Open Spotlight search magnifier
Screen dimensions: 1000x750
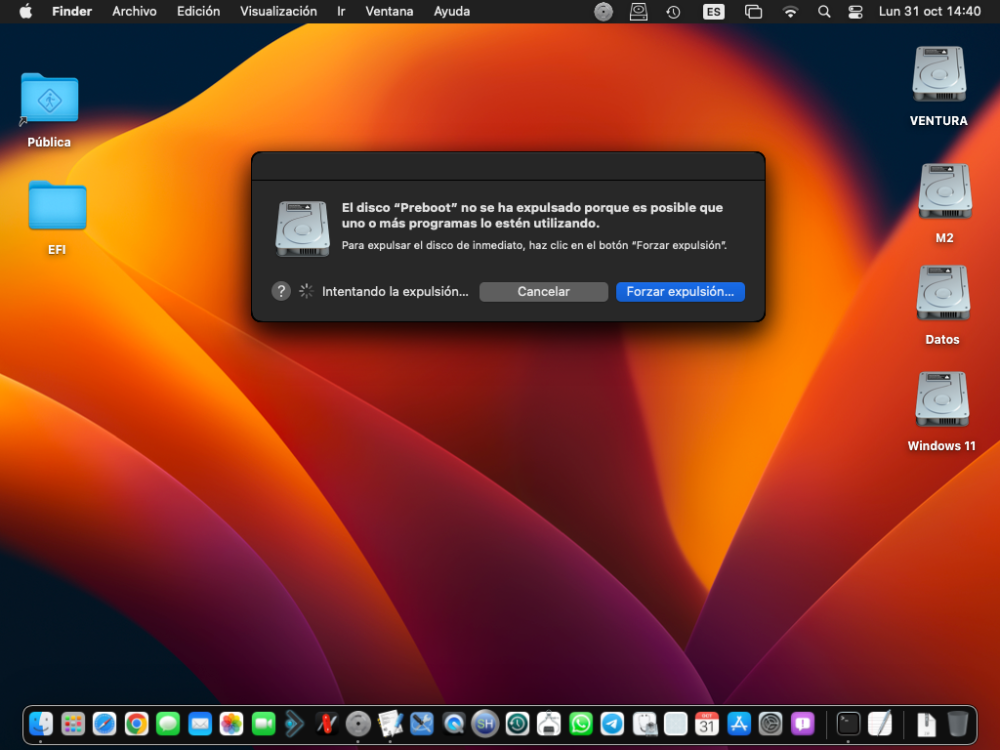(x=824, y=11)
